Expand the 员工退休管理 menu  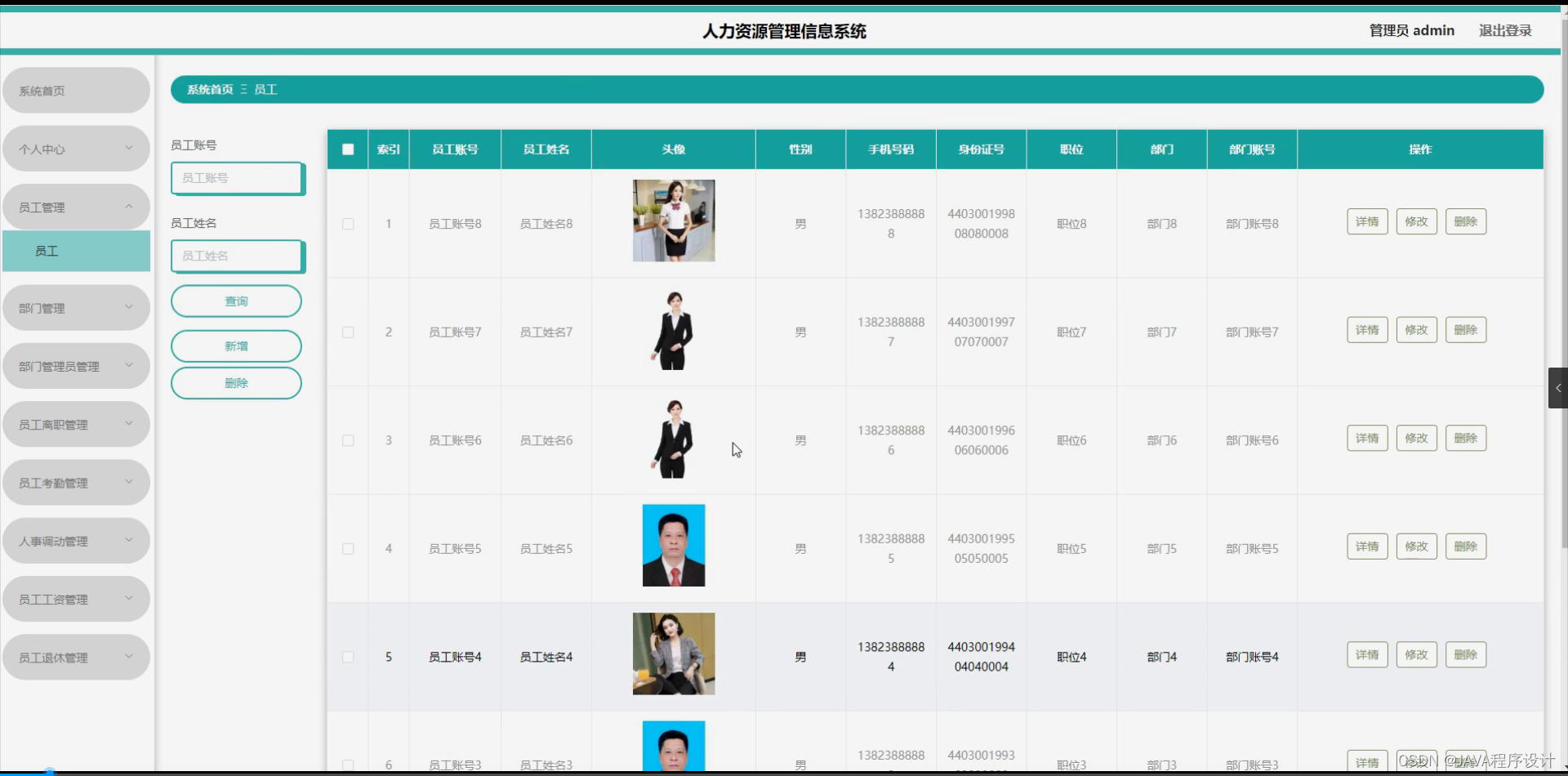[76, 658]
